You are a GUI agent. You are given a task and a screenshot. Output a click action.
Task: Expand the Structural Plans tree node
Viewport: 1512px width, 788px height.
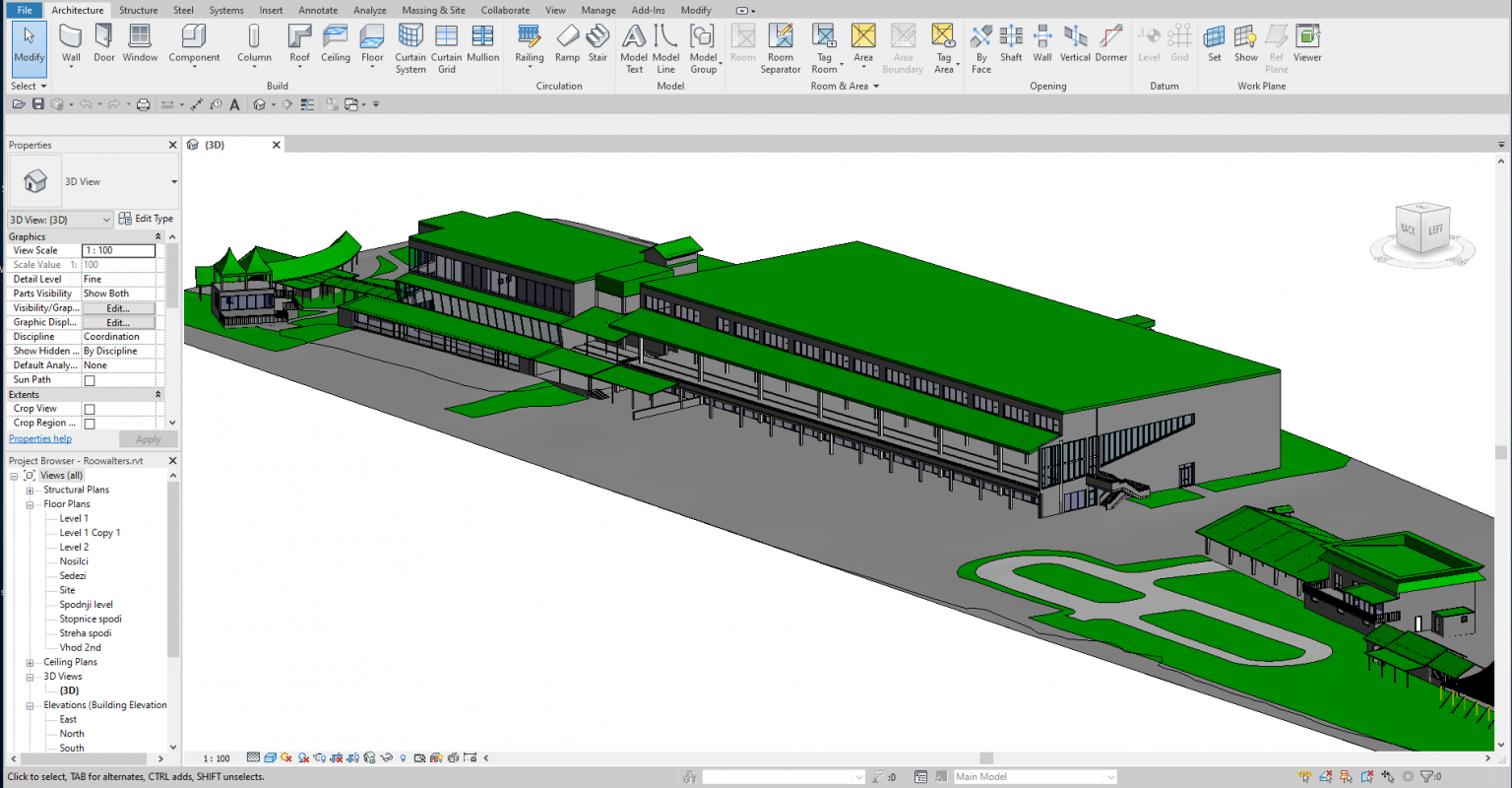[30, 490]
